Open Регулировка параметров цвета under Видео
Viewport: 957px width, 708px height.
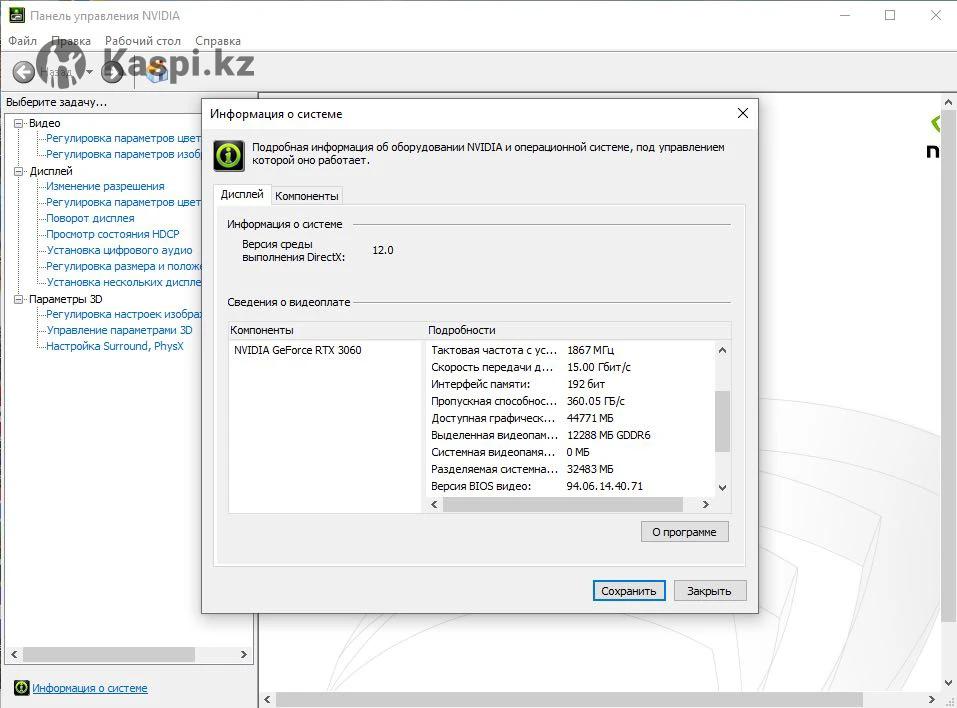[x=123, y=139]
